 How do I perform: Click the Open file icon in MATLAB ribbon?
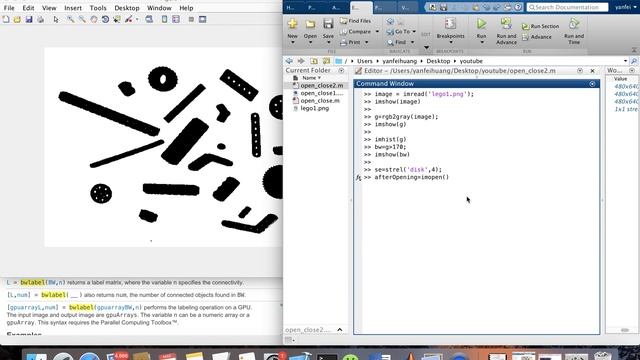tap(310, 24)
